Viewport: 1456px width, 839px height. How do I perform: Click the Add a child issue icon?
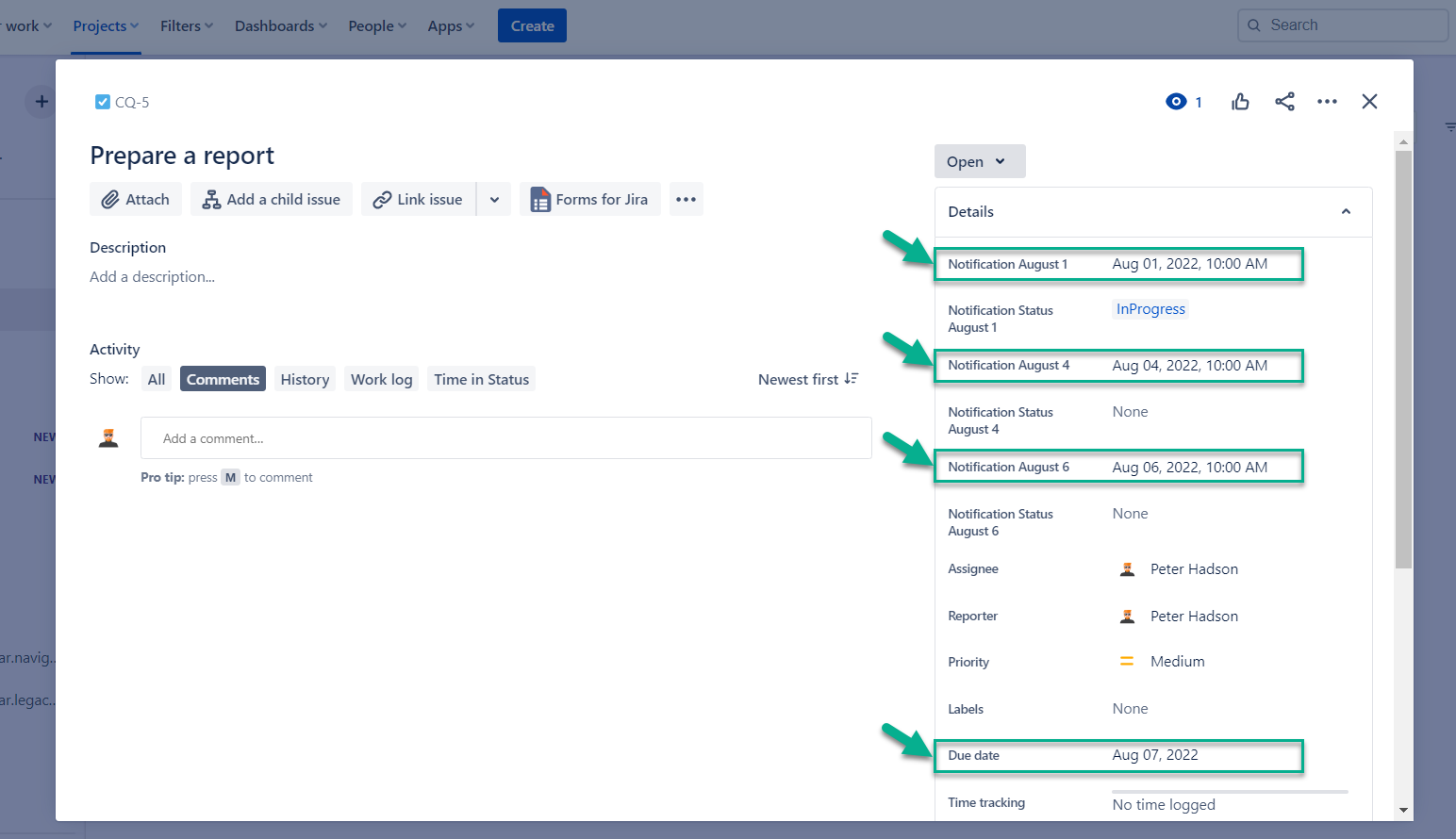(211, 199)
